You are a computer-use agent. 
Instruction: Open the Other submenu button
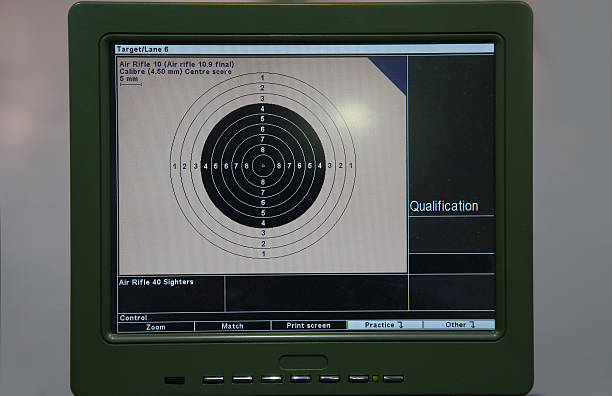(459, 324)
